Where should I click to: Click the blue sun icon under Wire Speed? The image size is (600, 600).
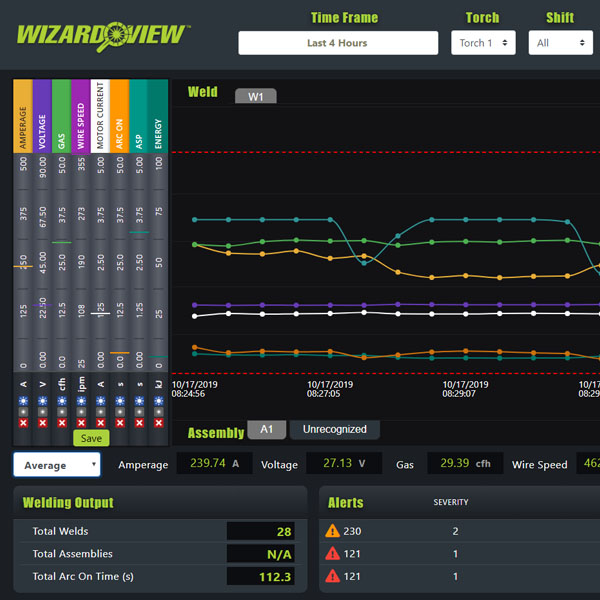point(81,401)
